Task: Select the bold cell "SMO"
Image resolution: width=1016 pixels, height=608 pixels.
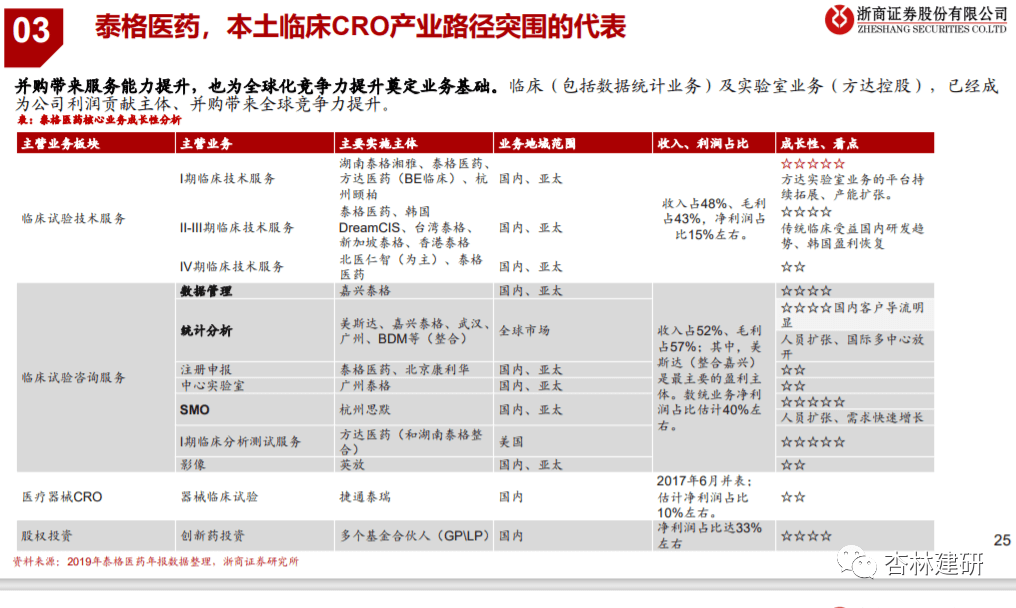Action: [x=194, y=410]
